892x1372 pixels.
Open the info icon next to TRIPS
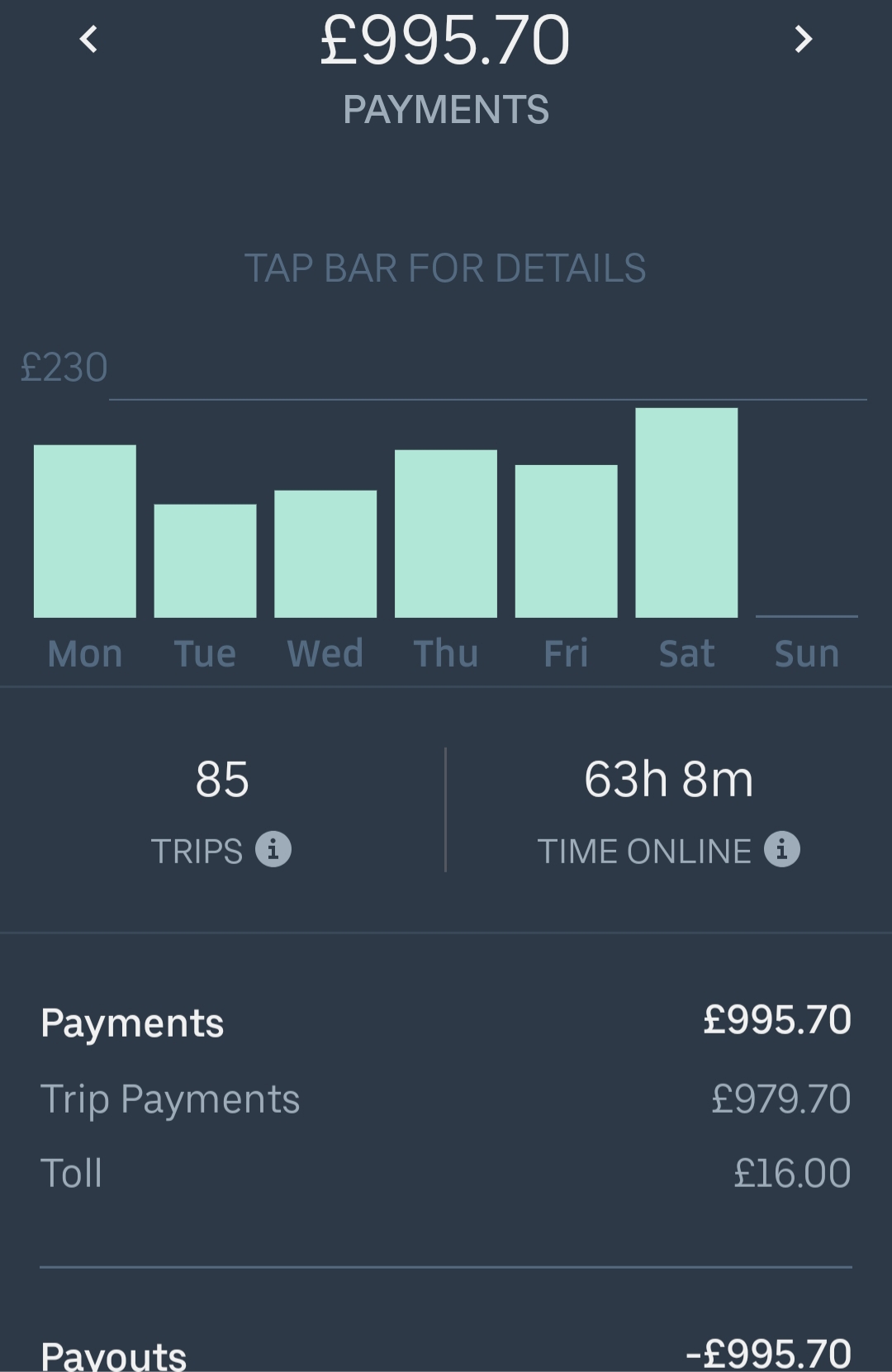coord(273,849)
